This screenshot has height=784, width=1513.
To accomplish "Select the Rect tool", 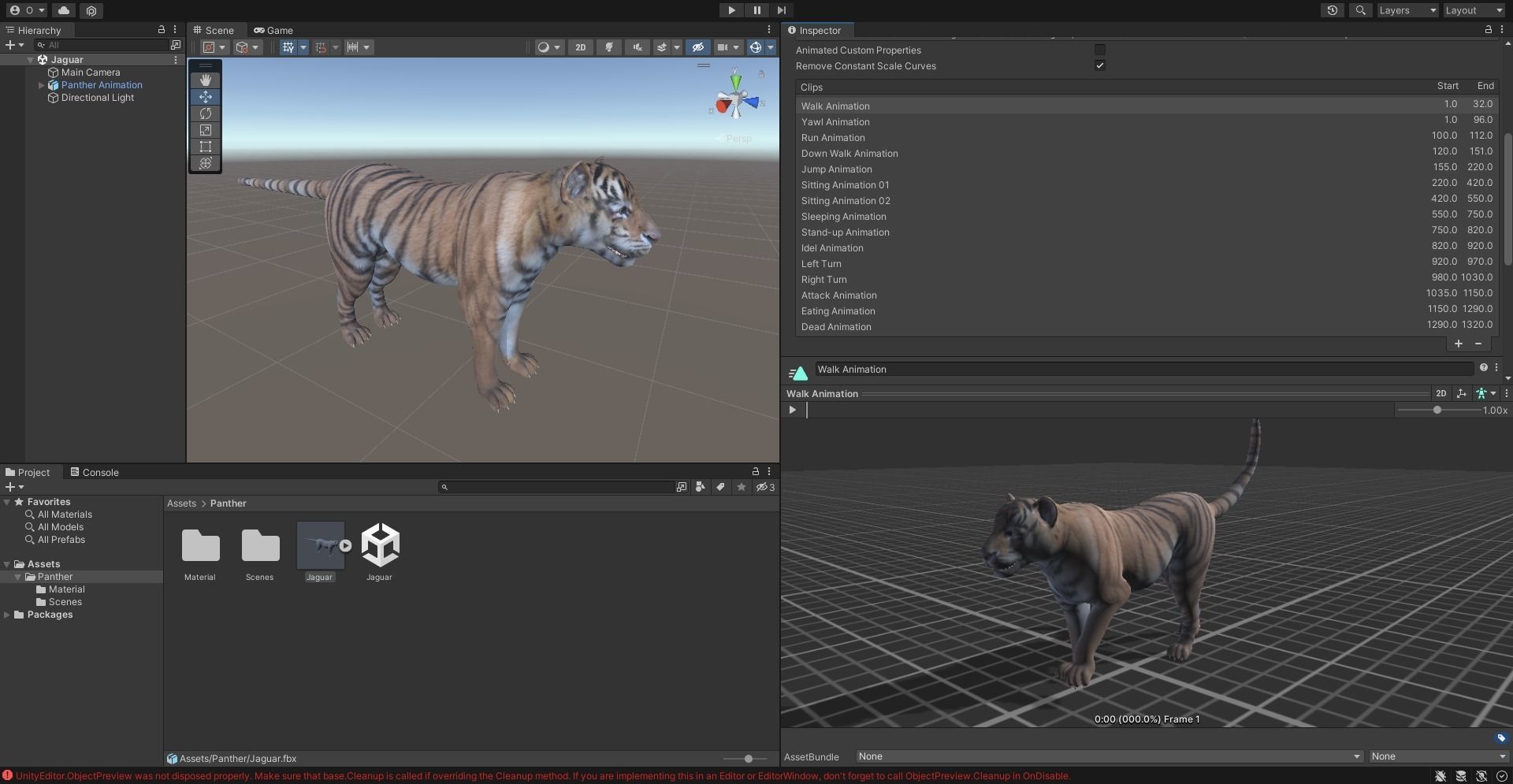I will click(x=206, y=147).
